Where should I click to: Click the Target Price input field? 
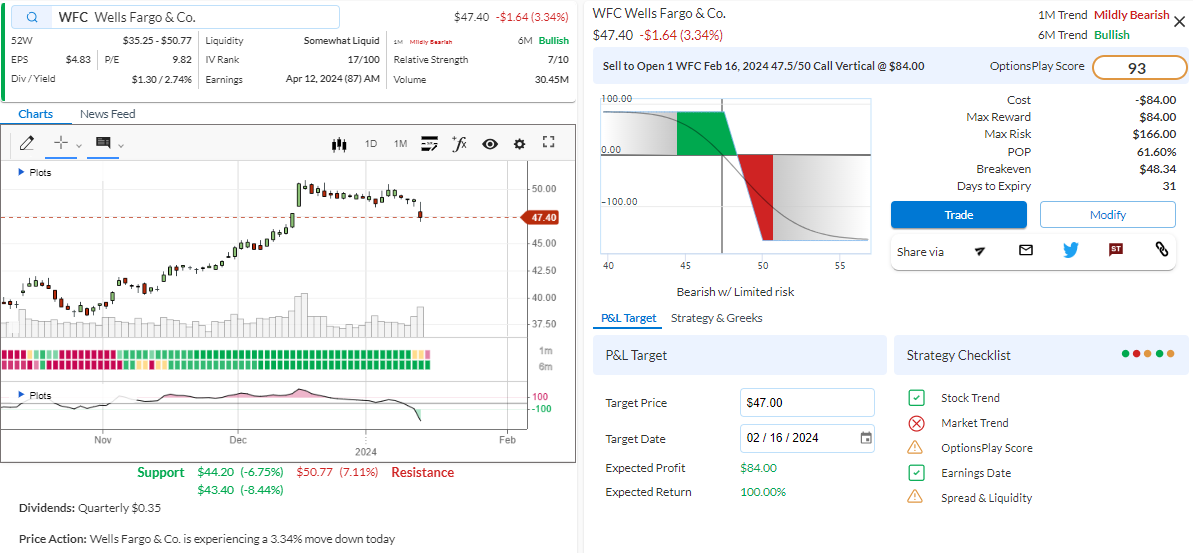pyautogui.click(x=807, y=402)
